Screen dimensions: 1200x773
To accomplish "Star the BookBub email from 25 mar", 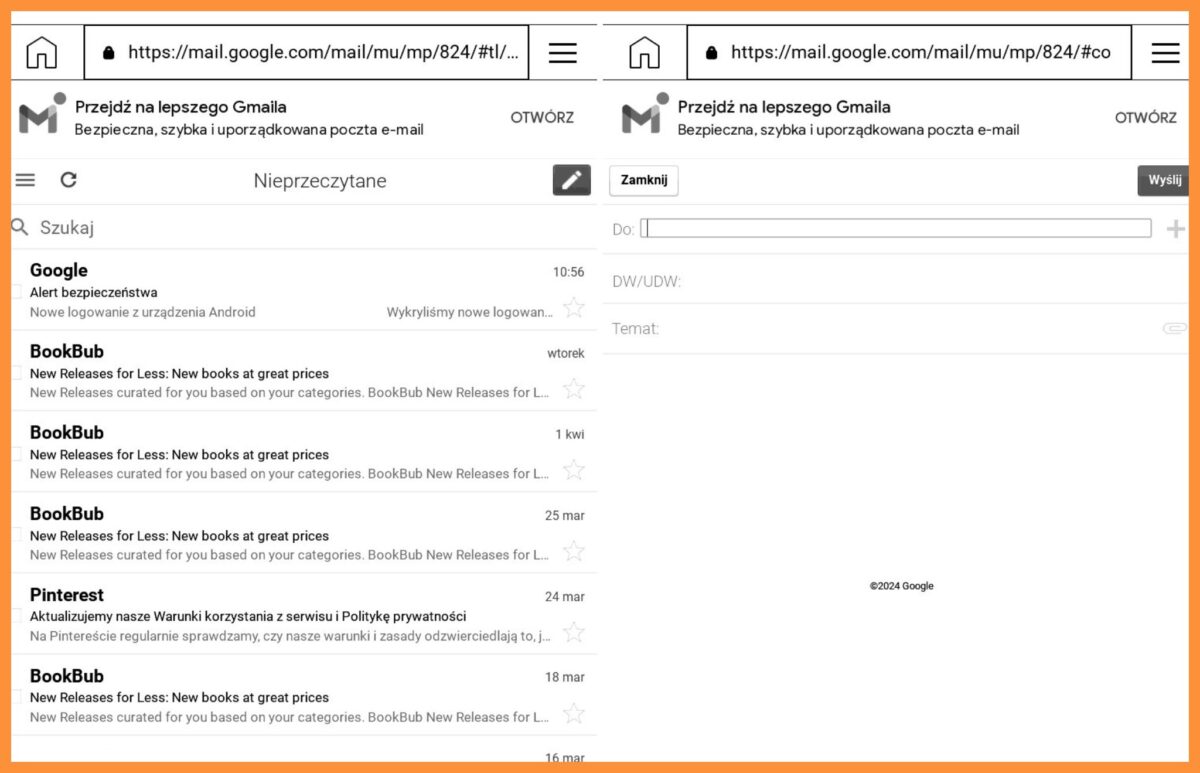I will (573, 551).
